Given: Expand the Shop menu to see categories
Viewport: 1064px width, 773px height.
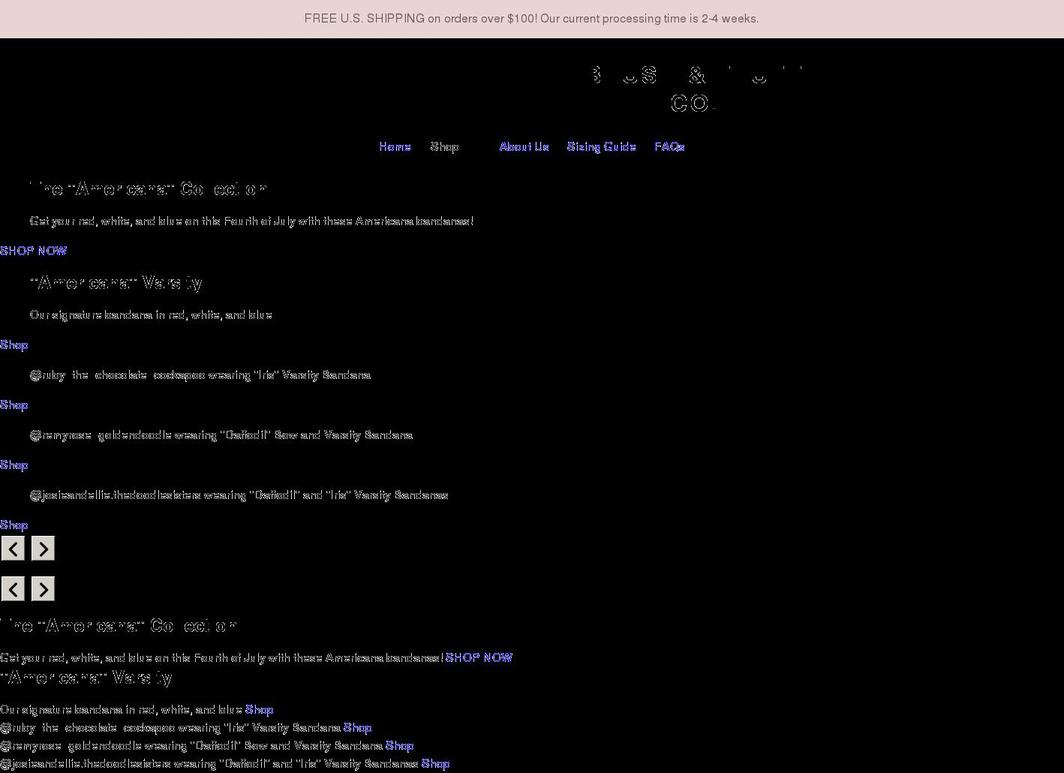Looking at the screenshot, I should [x=444, y=146].
